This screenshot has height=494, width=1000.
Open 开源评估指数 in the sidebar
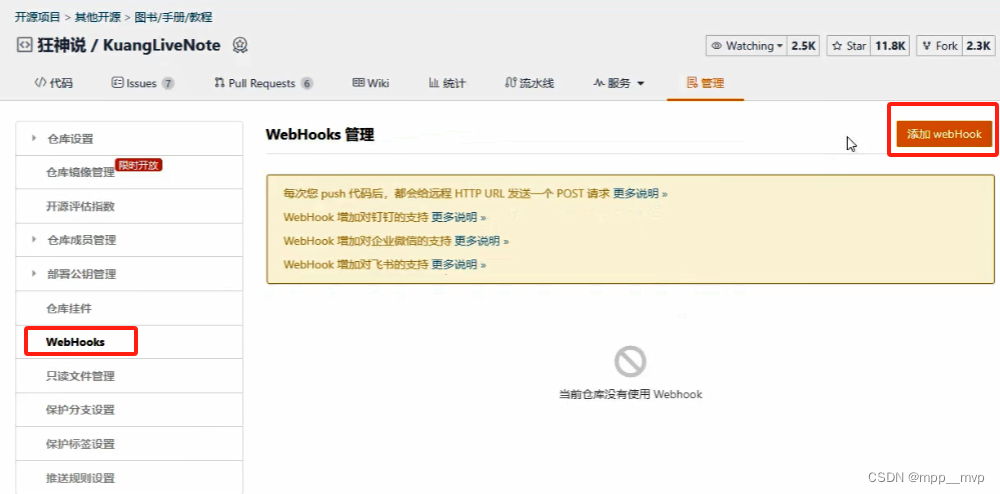click(129, 206)
